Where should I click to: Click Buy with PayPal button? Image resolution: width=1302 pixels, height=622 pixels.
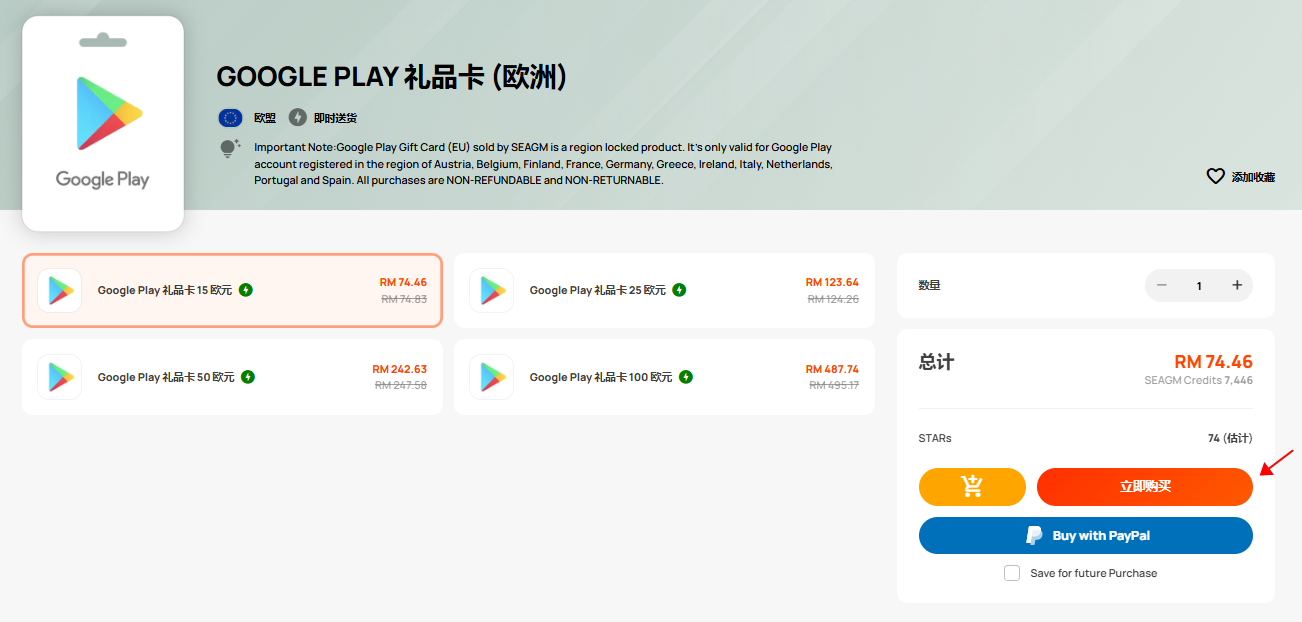click(x=1086, y=536)
